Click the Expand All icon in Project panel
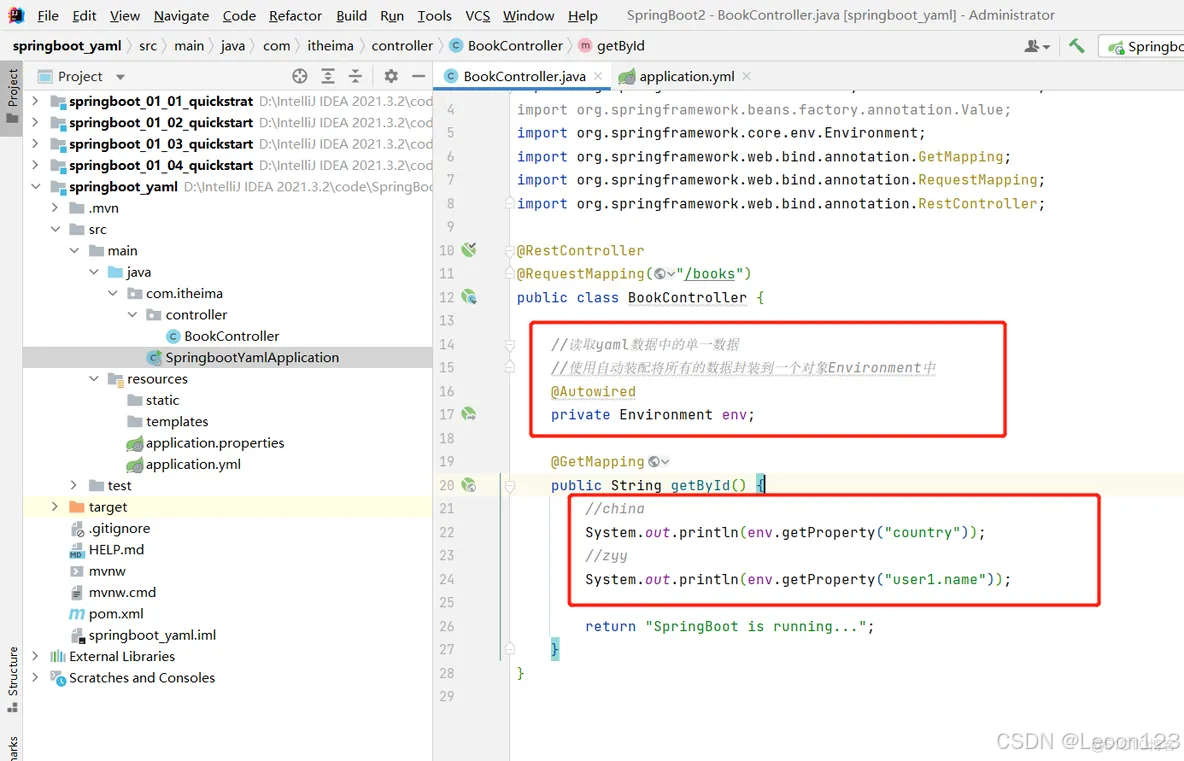1184x761 pixels. pyautogui.click(x=328, y=76)
